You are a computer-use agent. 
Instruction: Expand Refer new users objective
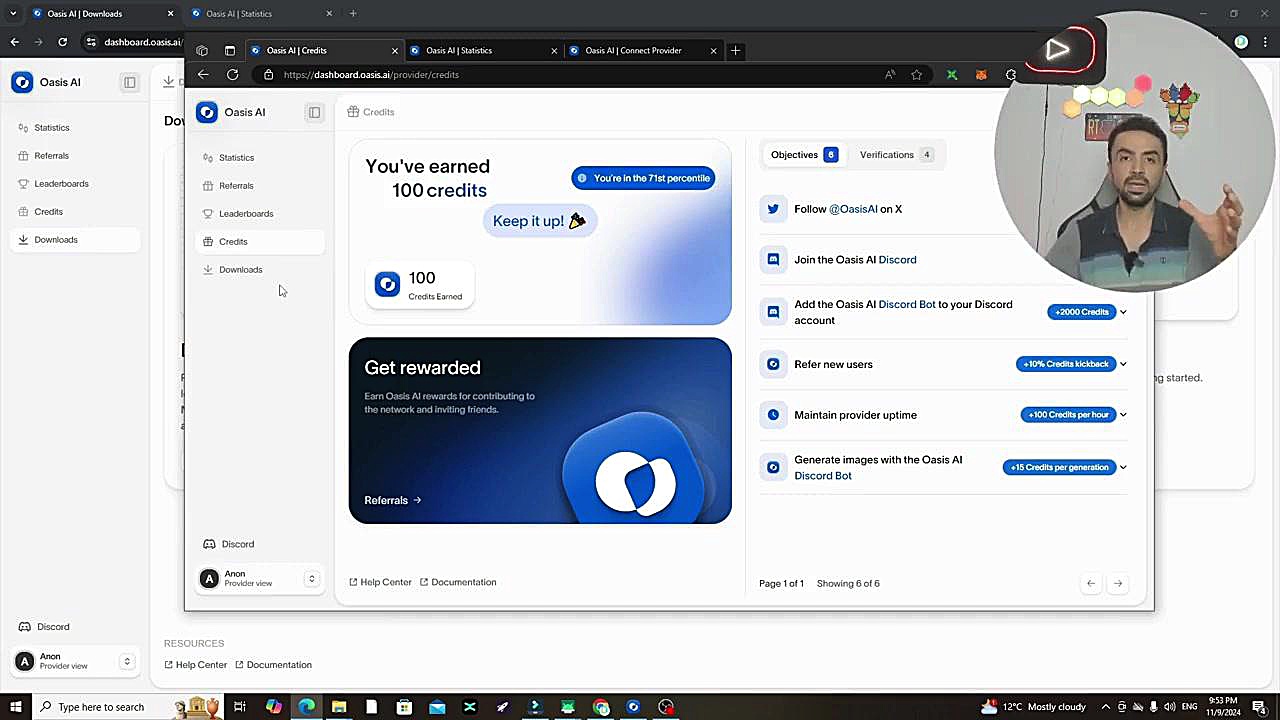tap(1123, 364)
